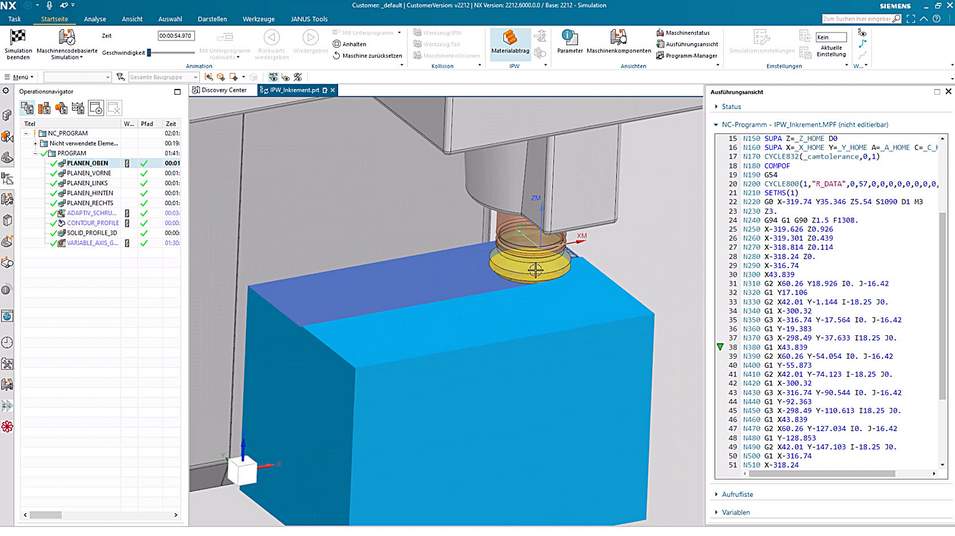
Task: Open the JANUS Tools tab
Action: pyautogui.click(x=309, y=19)
